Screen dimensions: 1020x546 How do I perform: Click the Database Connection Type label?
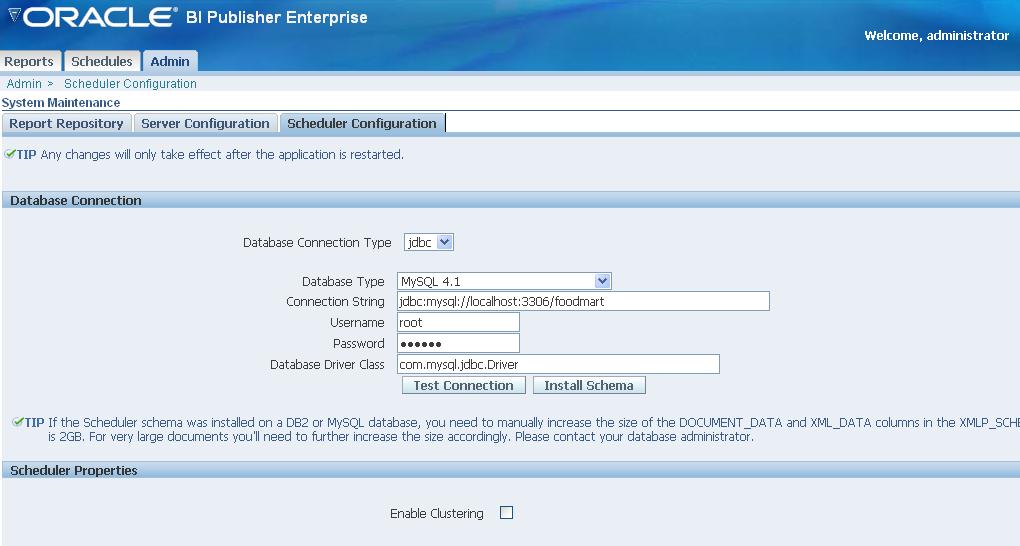coord(317,243)
